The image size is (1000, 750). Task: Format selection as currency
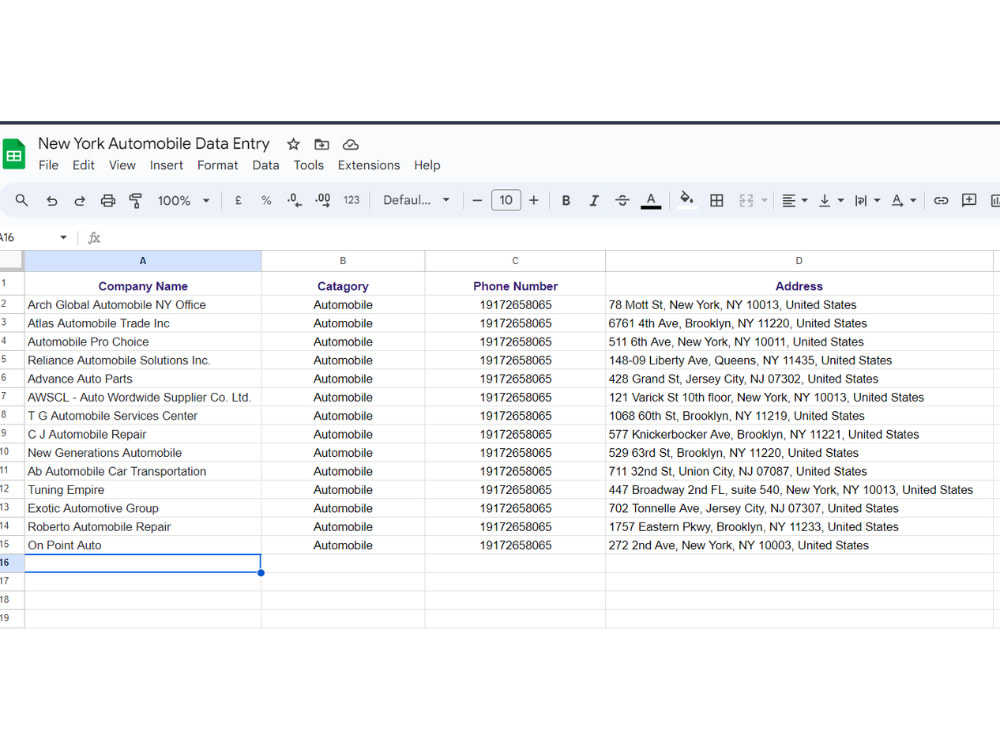pyautogui.click(x=237, y=200)
